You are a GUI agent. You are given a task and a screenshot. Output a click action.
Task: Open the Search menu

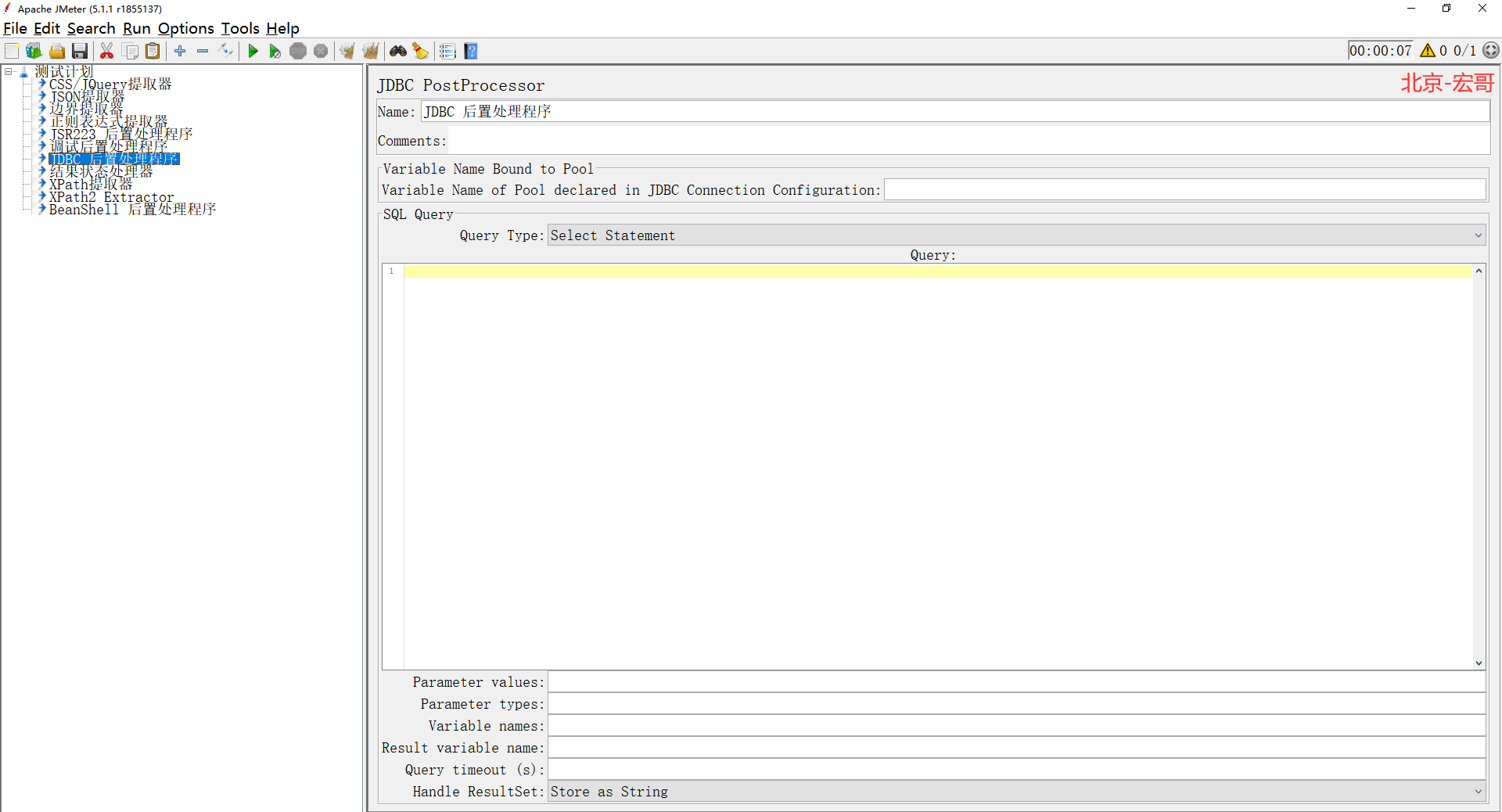click(x=91, y=29)
